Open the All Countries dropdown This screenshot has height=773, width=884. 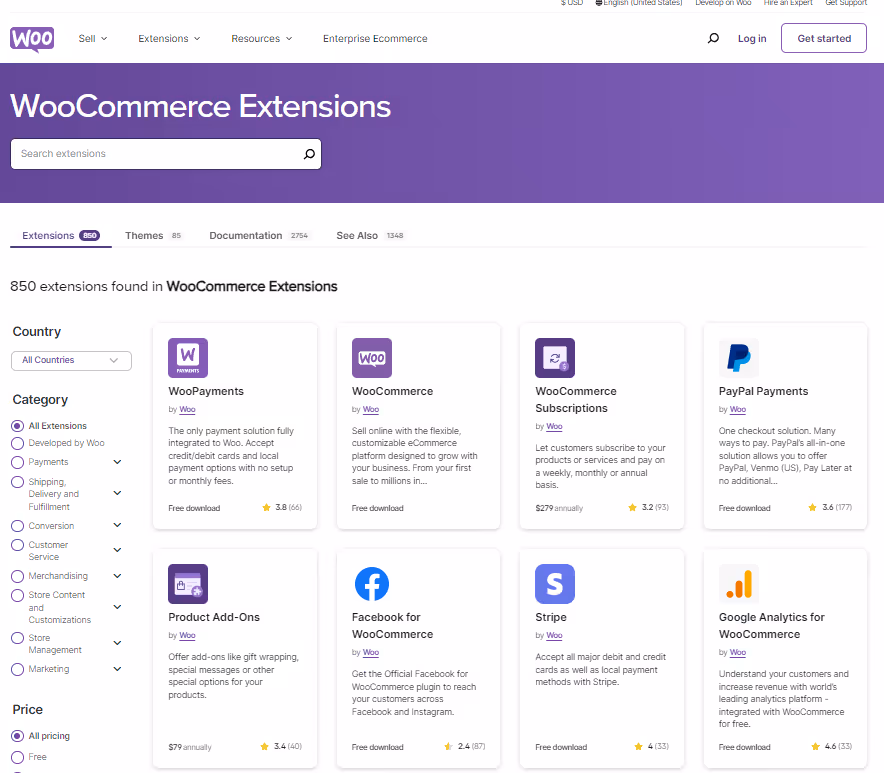(x=71, y=361)
